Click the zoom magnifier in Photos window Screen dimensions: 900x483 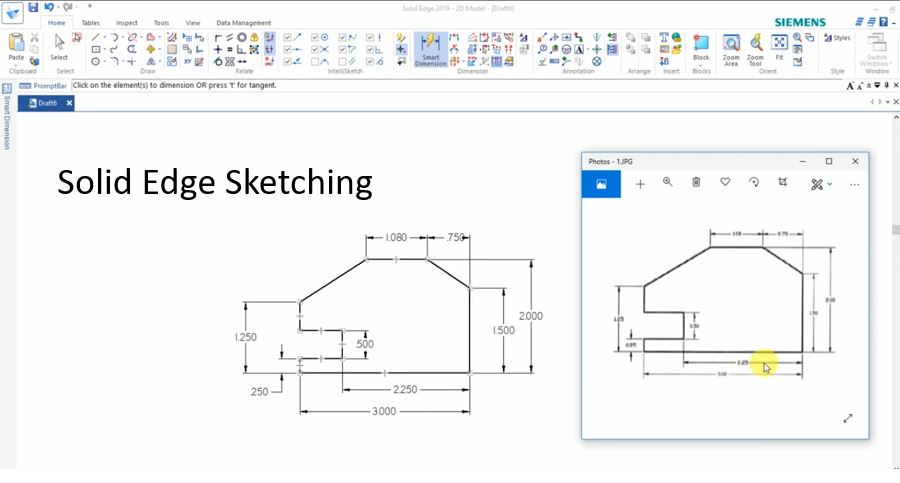coord(668,182)
